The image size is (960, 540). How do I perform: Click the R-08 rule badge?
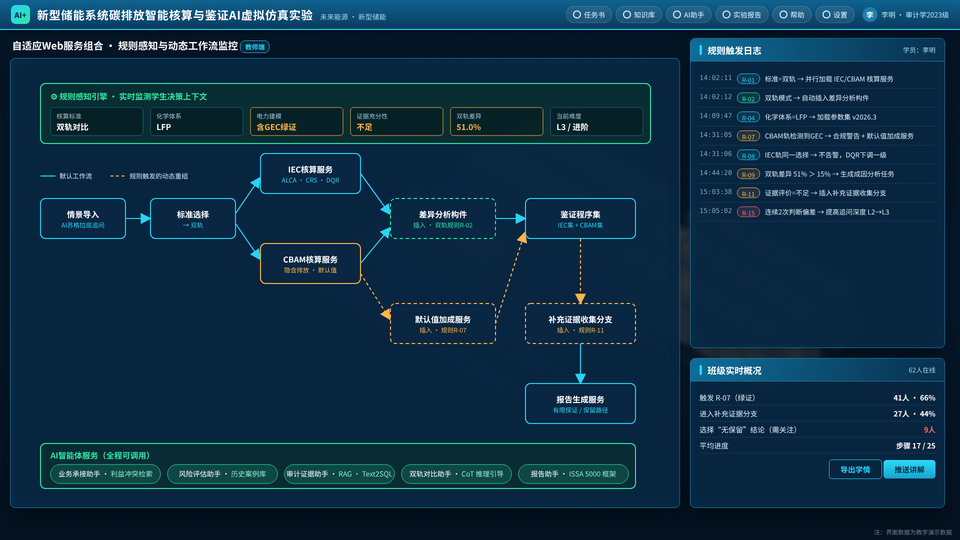[748, 156]
